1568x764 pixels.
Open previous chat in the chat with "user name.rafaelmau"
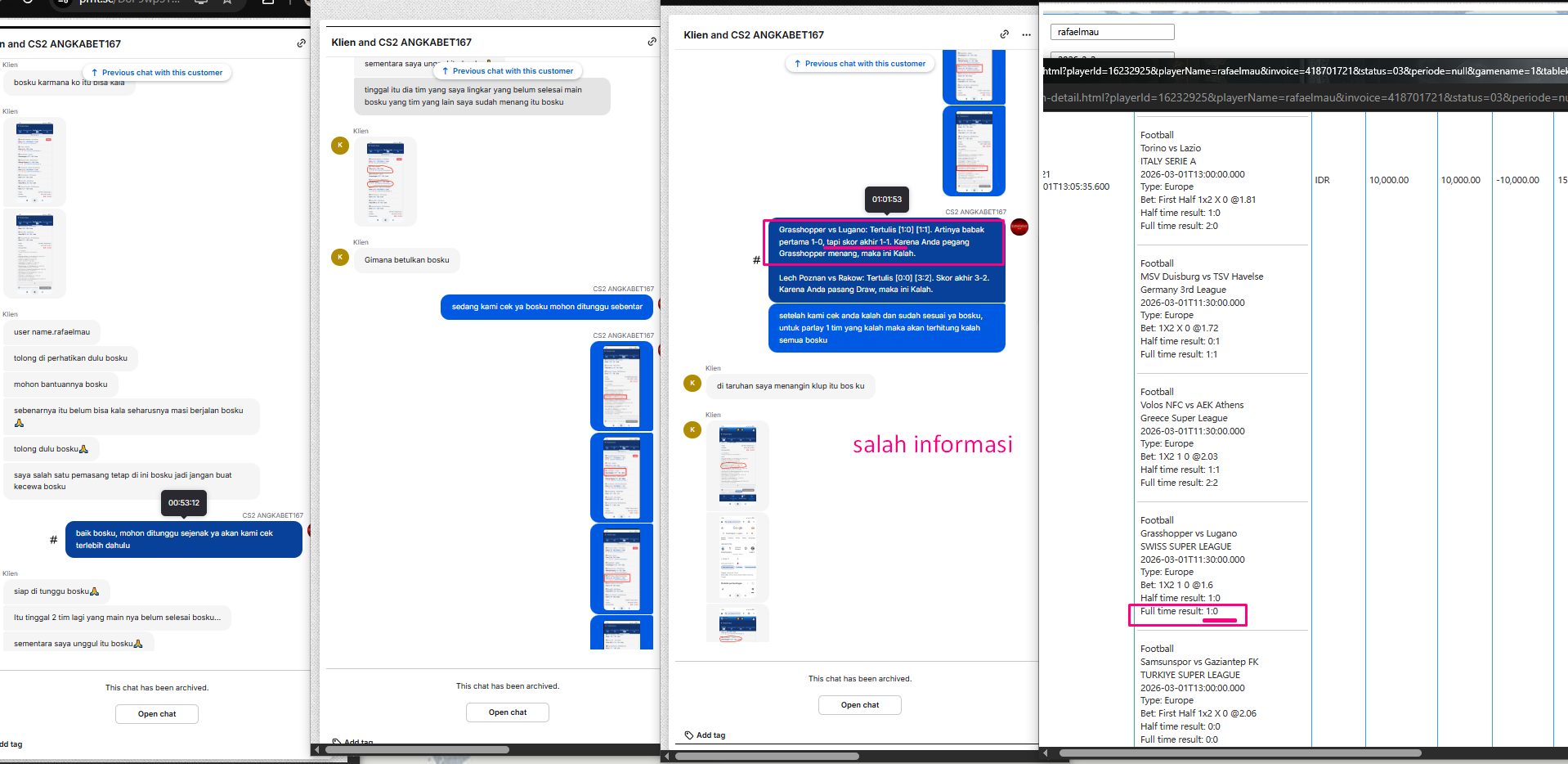point(157,73)
